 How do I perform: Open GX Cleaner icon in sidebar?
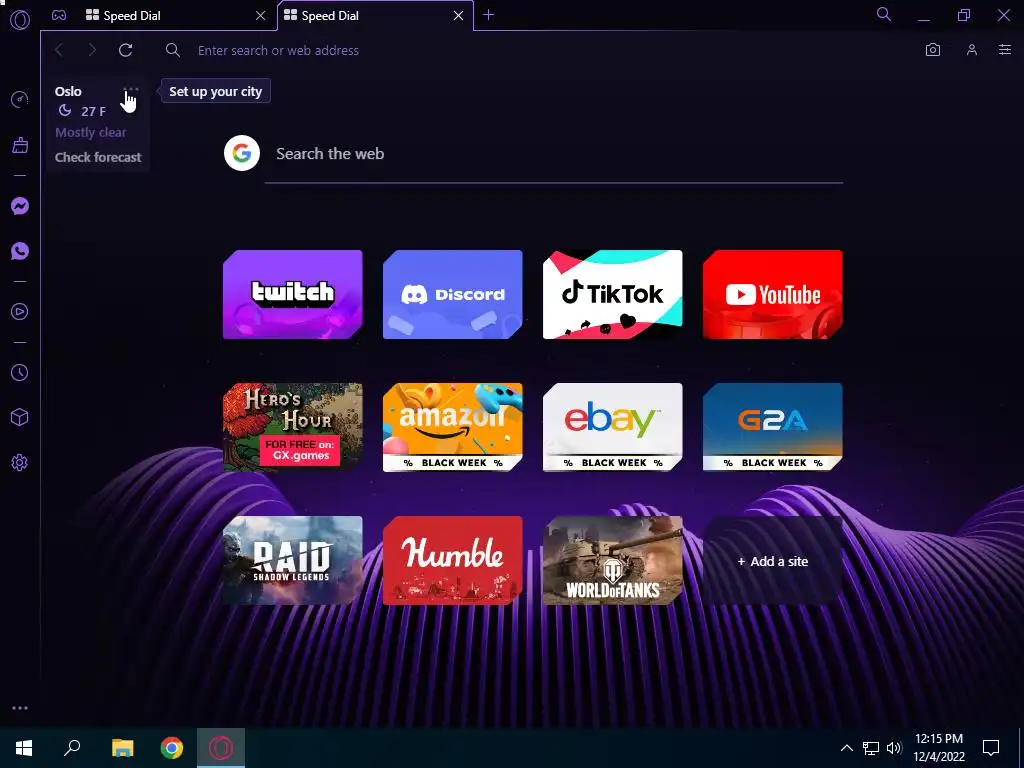pyautogui.click(x=20, y=145)
